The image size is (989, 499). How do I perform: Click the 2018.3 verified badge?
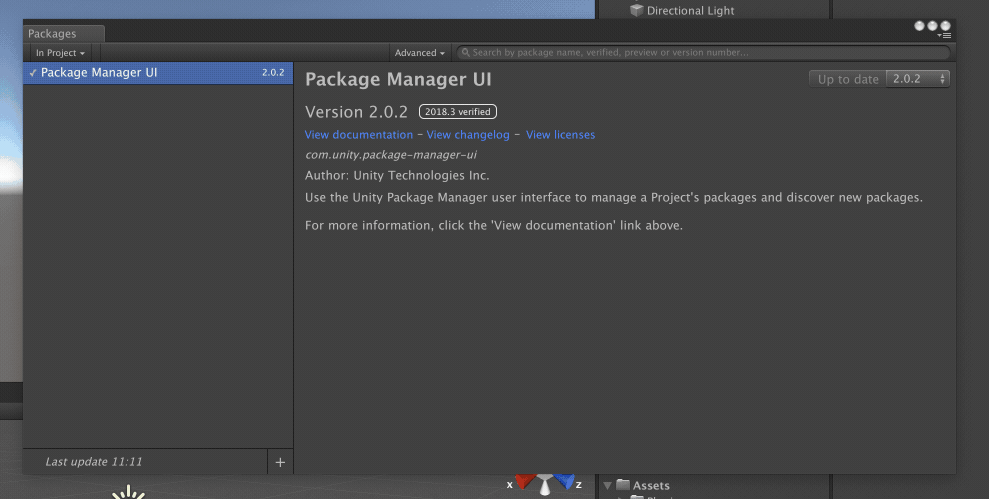point(458,112)
